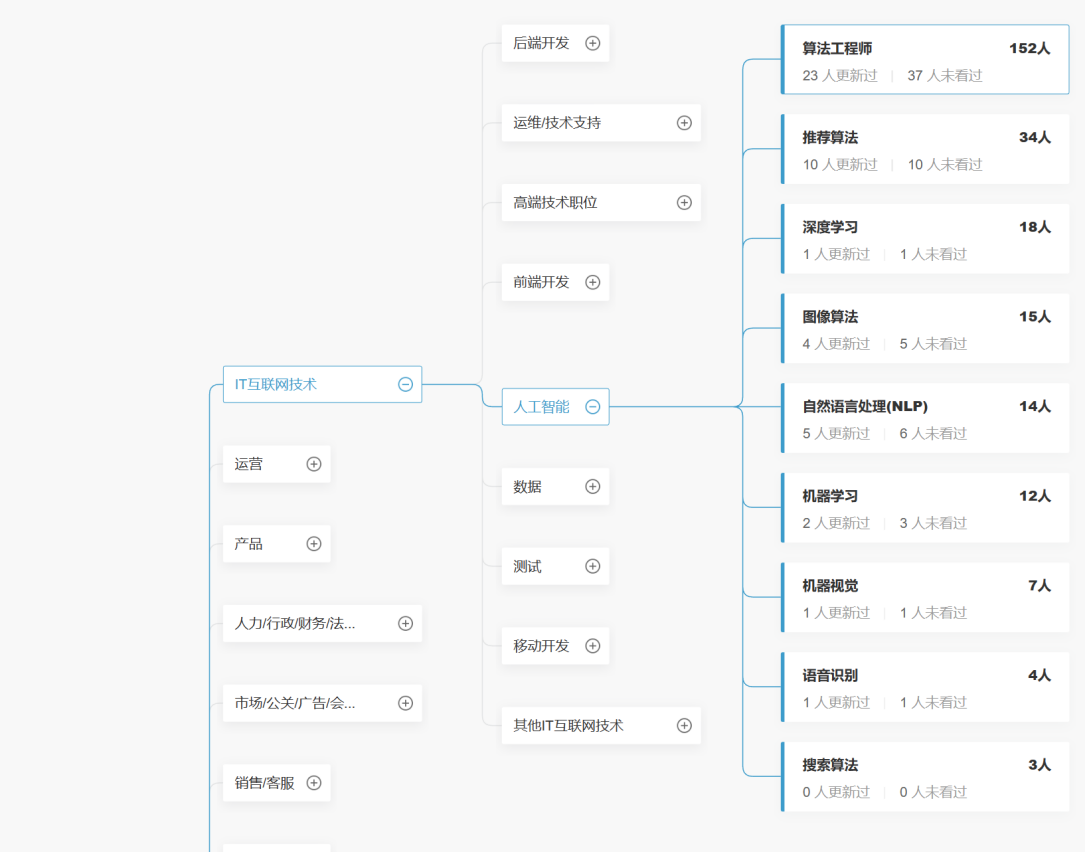Click plus icon next to 高端技术职位
1085x852 pixels.
(684, 202)
